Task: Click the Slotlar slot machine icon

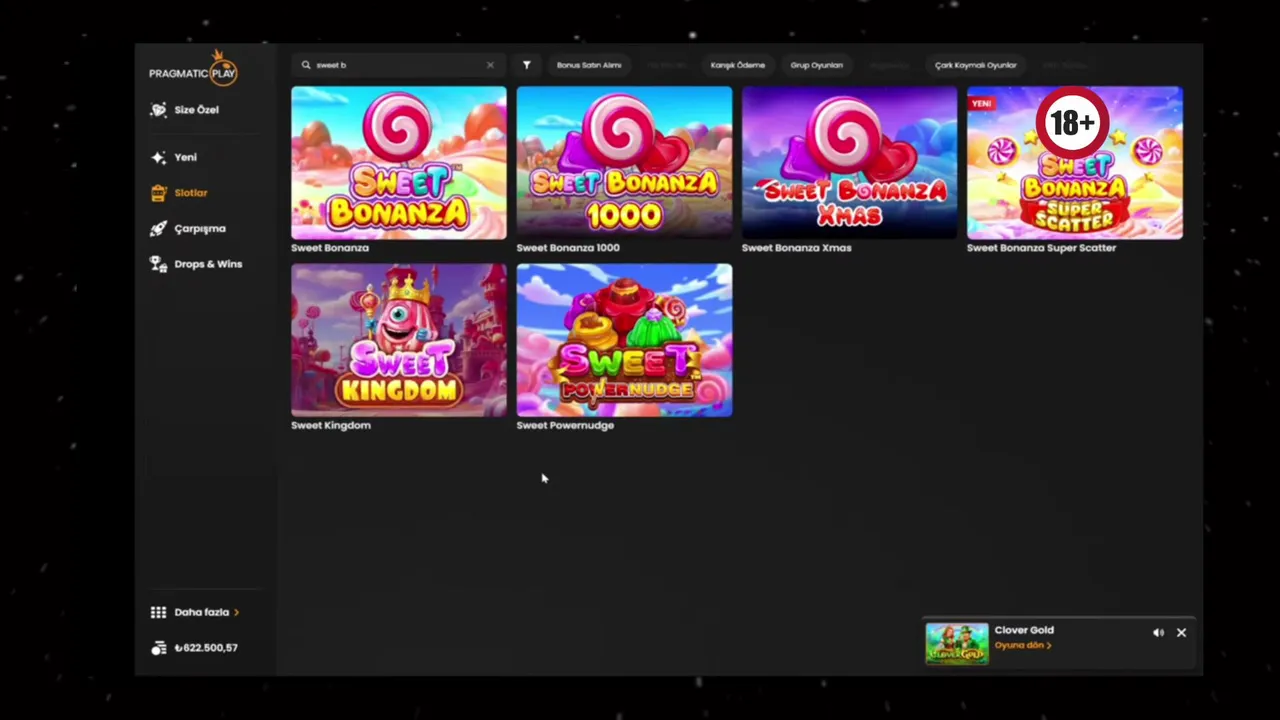Action: pyautogui.click(x=158, y=193)
